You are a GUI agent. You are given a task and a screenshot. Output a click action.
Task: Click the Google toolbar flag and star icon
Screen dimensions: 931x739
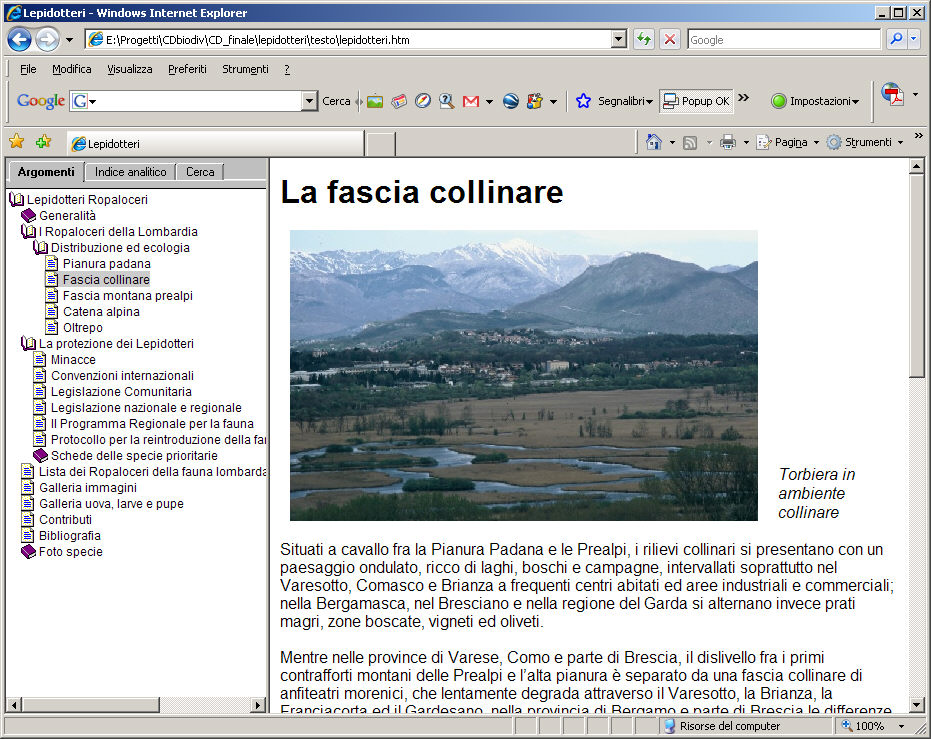(534, 102)
